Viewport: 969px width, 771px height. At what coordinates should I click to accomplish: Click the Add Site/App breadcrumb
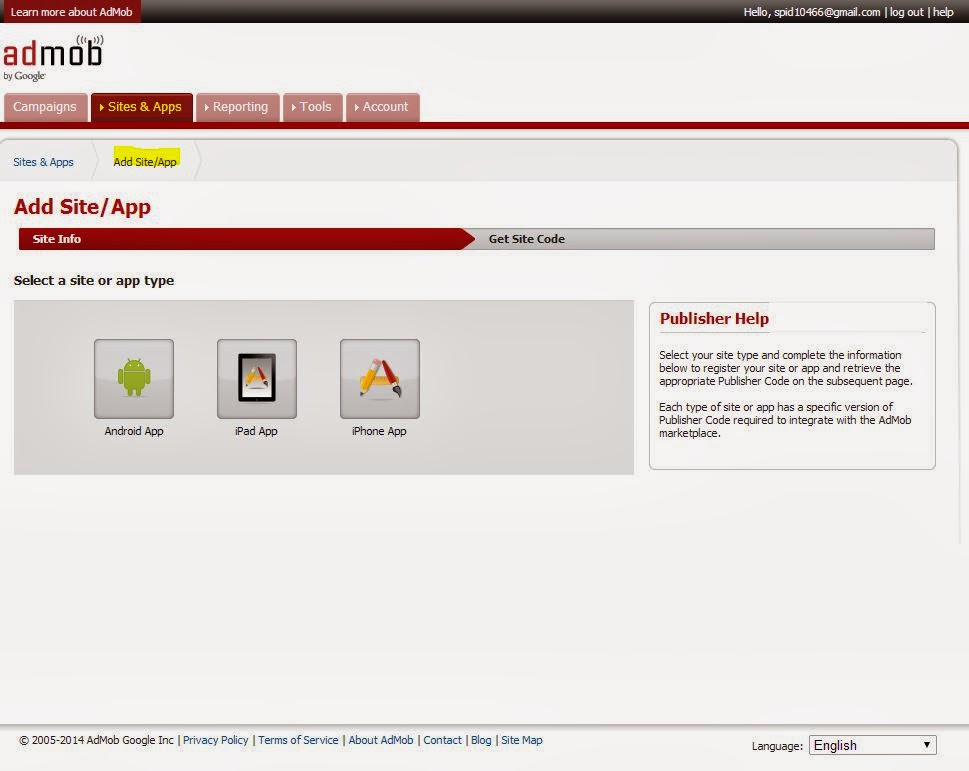[145, 162]
